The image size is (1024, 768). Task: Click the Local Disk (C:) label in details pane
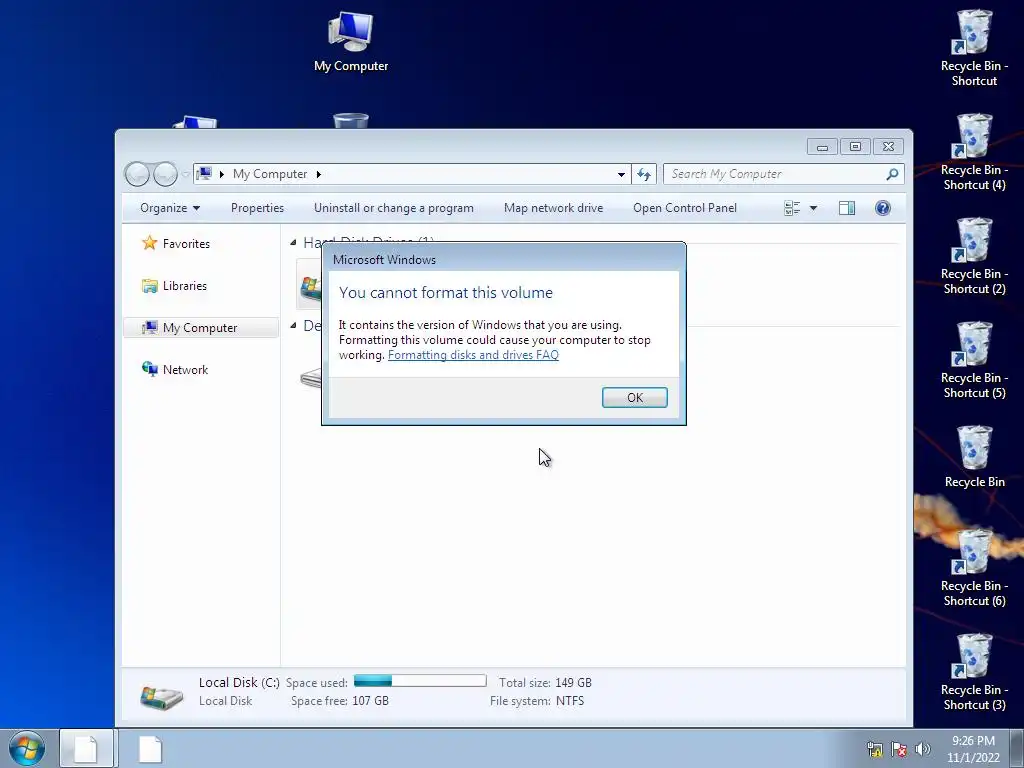click(239, 682)
